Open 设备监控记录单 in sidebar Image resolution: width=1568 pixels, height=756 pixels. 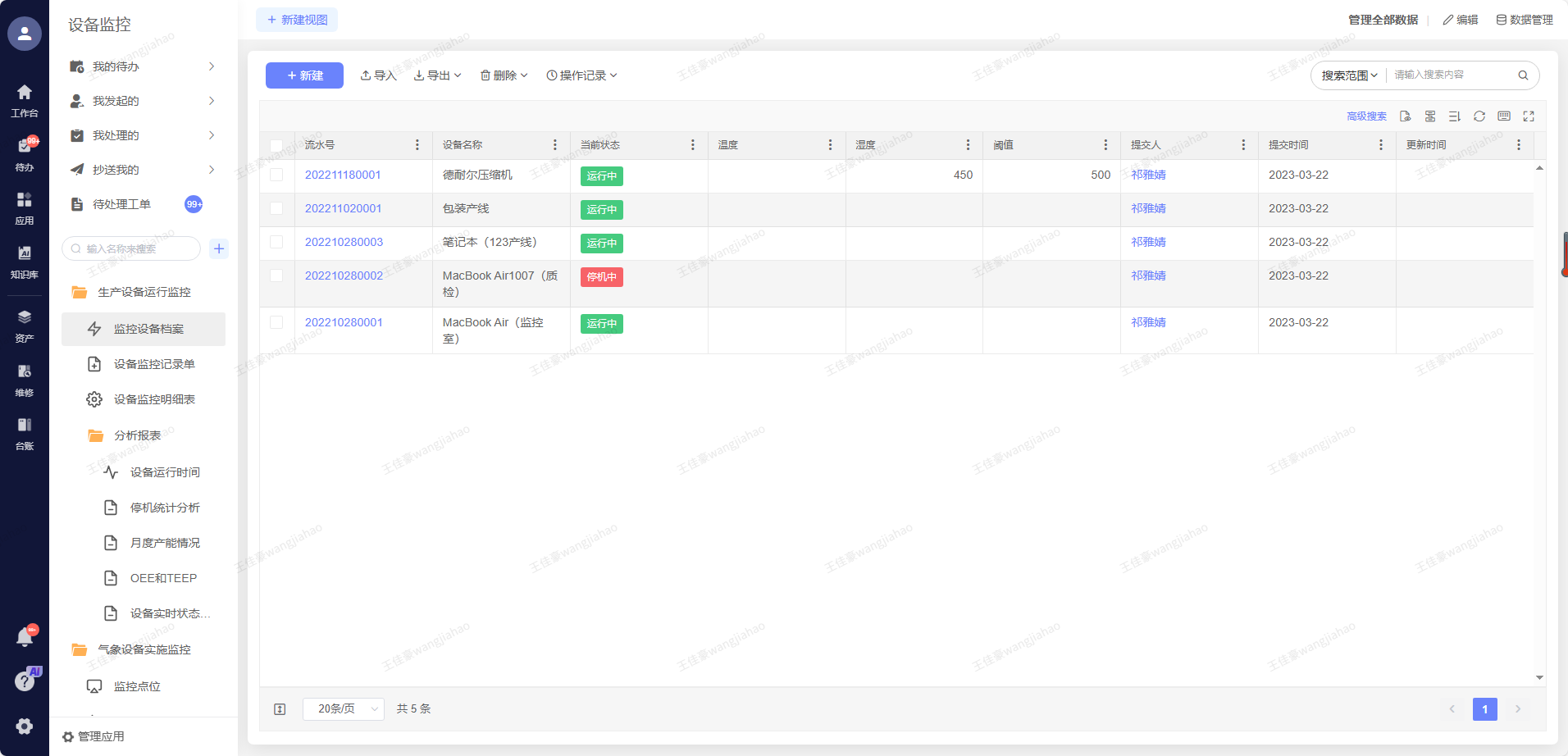pos(154,364)
